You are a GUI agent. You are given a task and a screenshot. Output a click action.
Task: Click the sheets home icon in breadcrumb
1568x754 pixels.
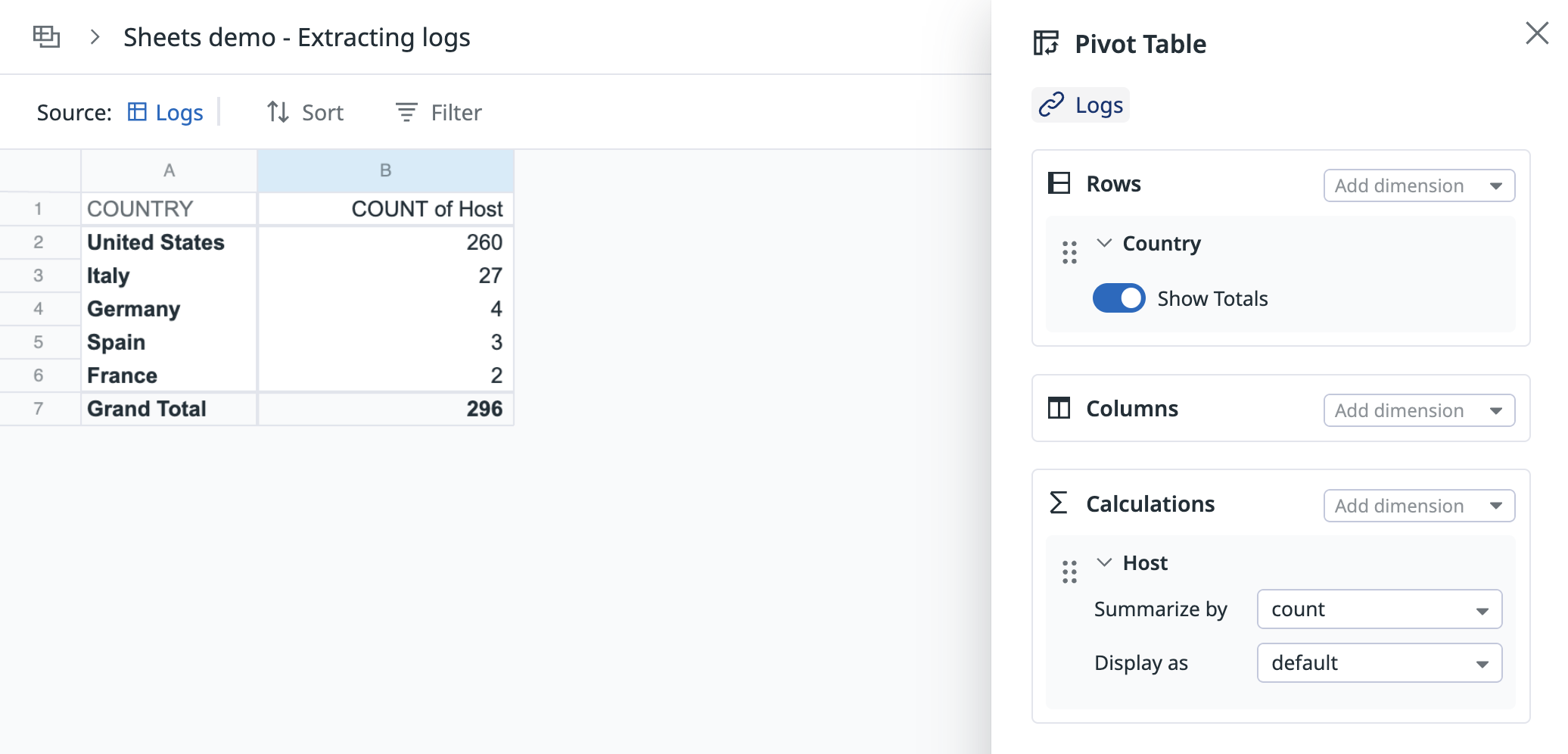(46, 36)
